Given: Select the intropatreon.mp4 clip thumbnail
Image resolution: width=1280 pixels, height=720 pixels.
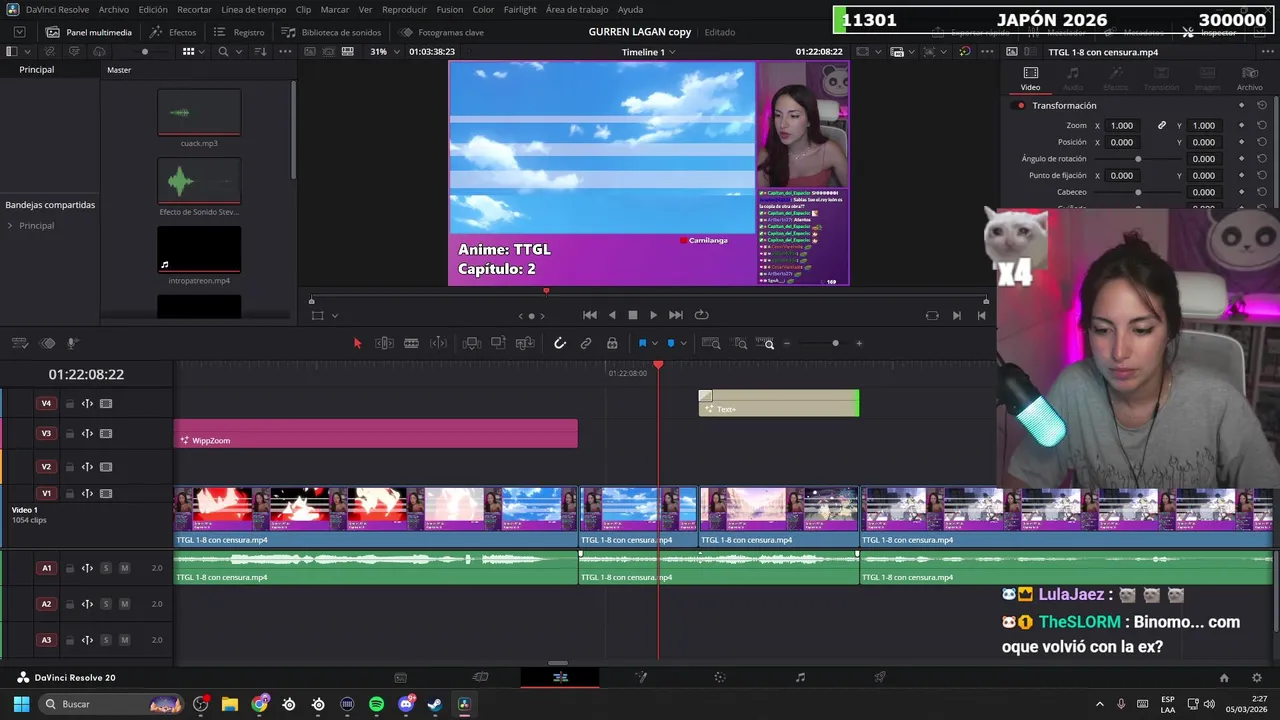Looking at the screenshot, I should pos(199,249).
